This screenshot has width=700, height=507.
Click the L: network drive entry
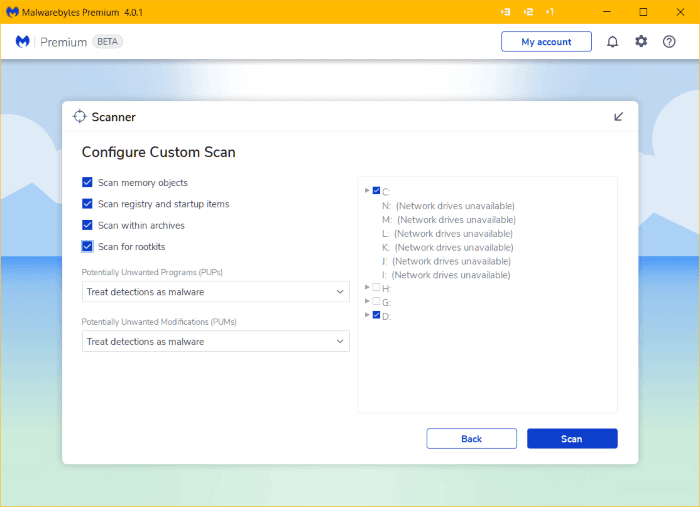coord(447,233)
